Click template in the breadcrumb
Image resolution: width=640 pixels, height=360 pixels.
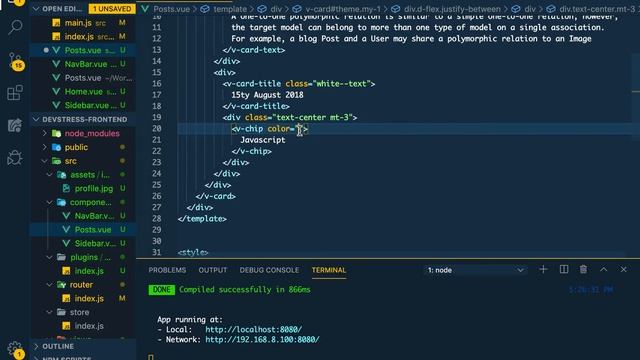coord(230,9)
